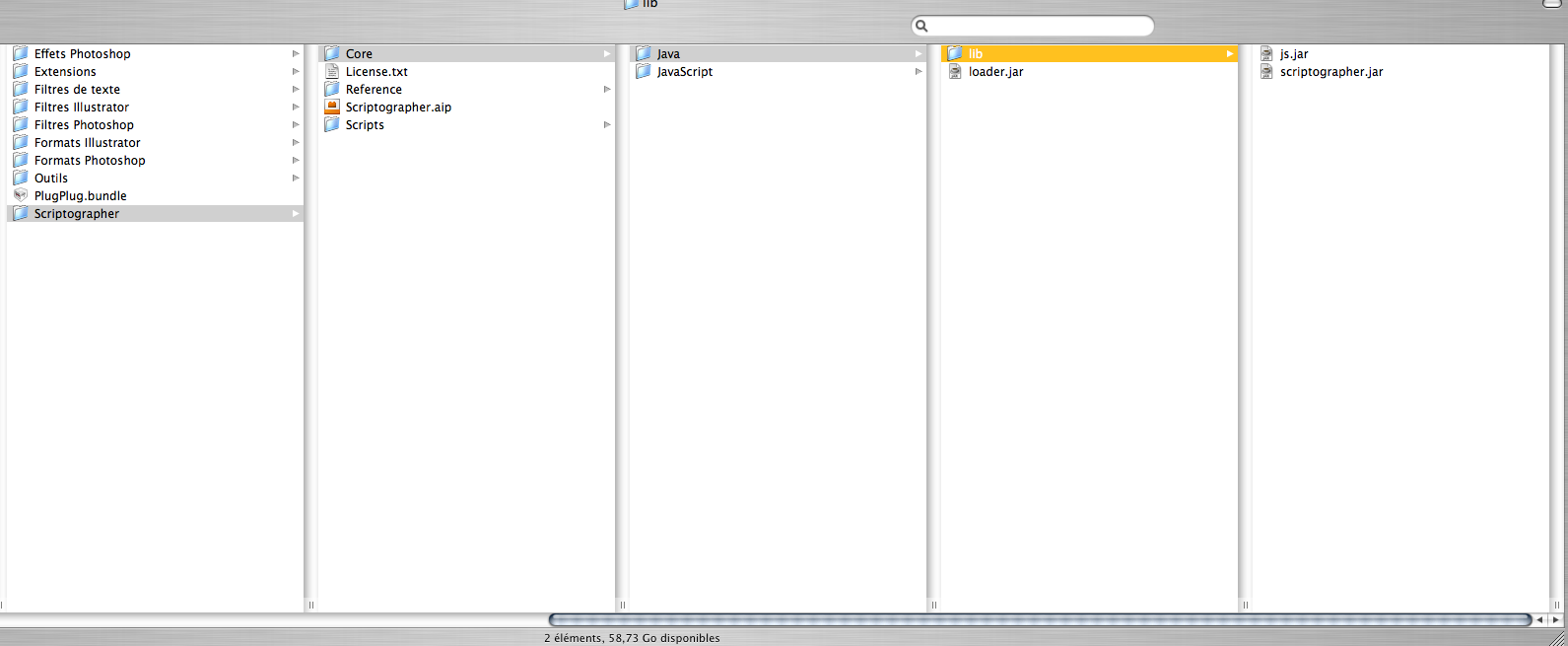Select the Java folder name
1568x646 pixels.
668,53
